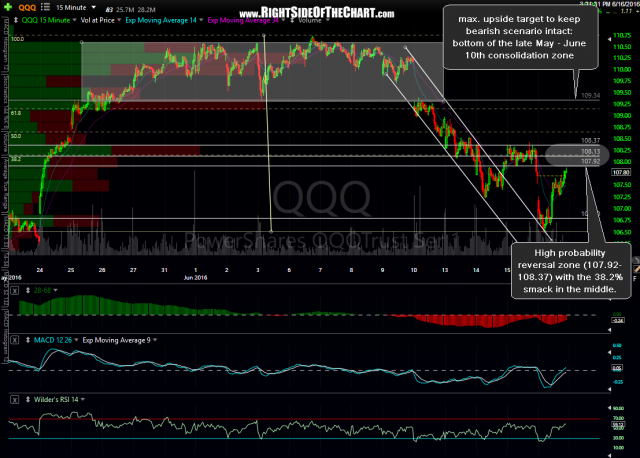Click the move arrows beside Volume label

point(293,20)
